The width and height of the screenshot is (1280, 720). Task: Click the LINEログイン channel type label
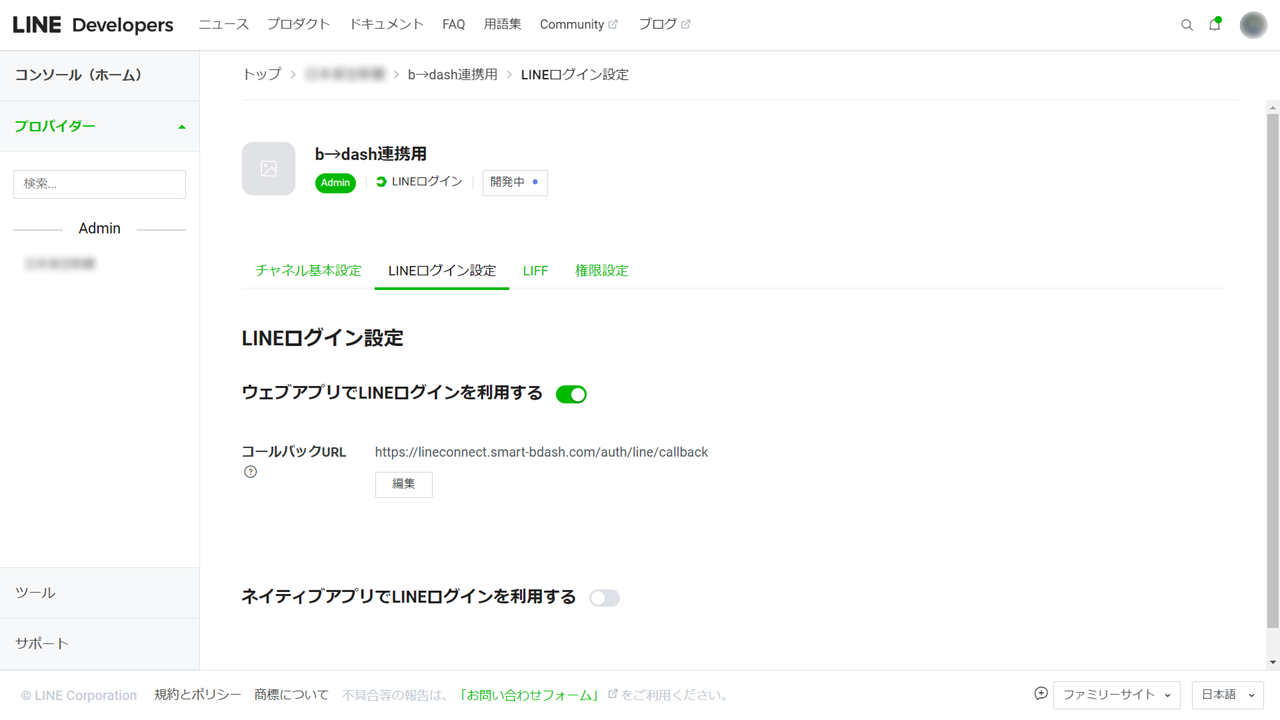click(x=419, y=182)
